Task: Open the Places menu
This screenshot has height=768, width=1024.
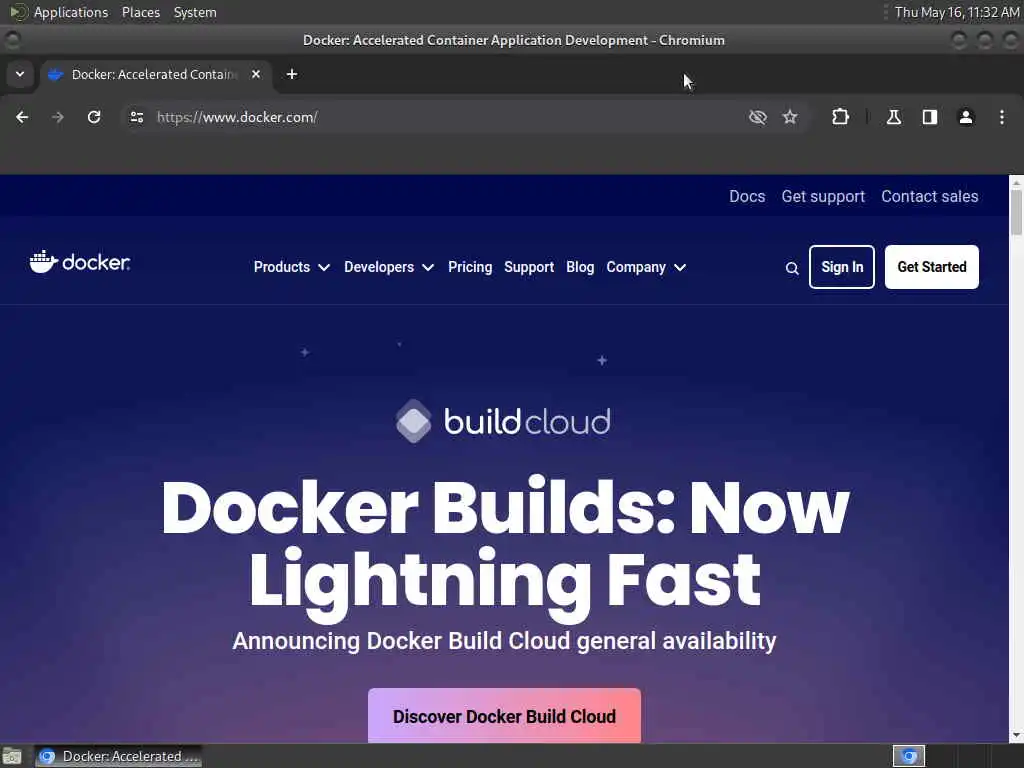Action: tap(141, 12)
